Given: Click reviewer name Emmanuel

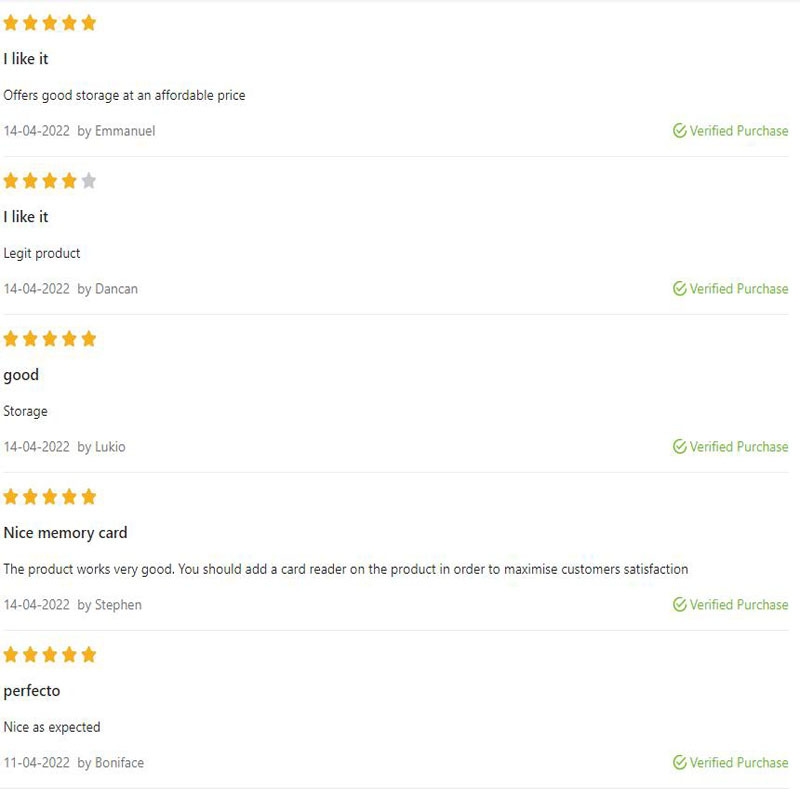Looking at the screenshot, I should pos(125,131).
